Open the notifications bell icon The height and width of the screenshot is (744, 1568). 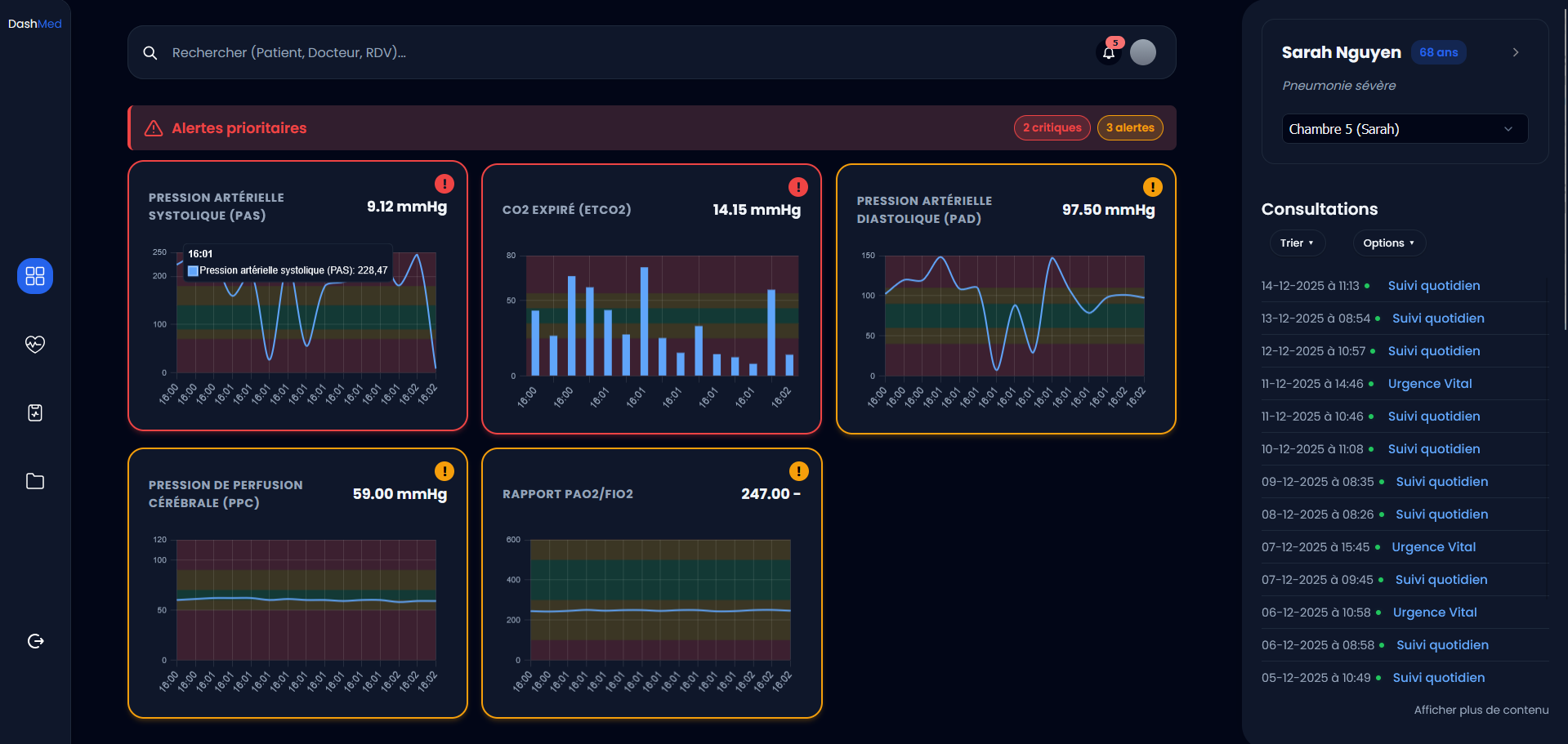tap(1109, 53)
